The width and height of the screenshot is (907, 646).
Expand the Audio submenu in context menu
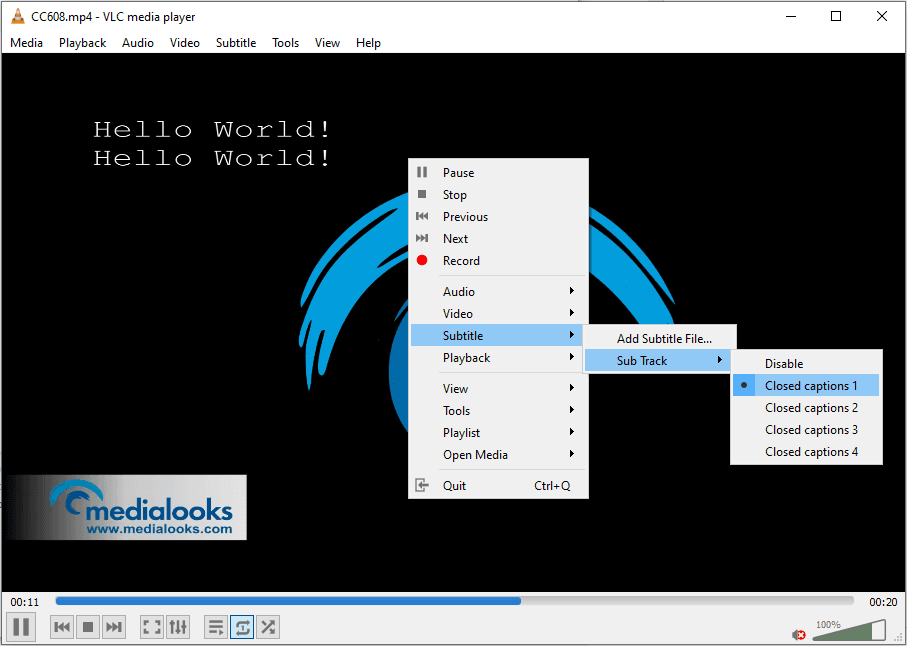[499, 291]
